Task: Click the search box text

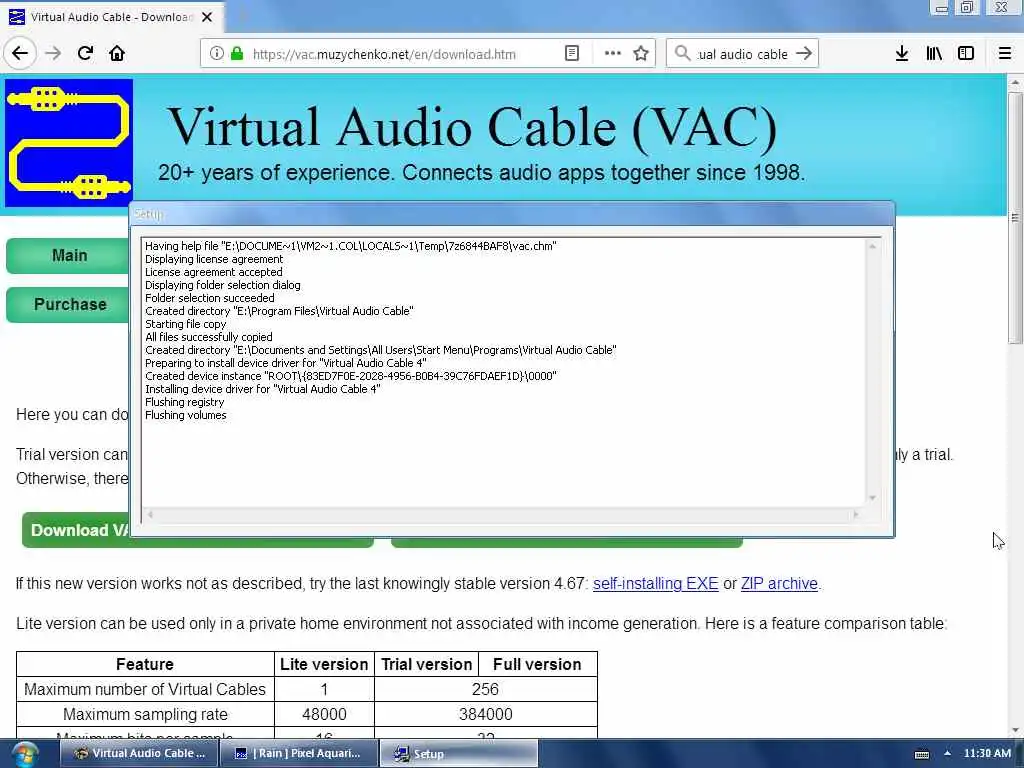Action: (x=743, y=54)
